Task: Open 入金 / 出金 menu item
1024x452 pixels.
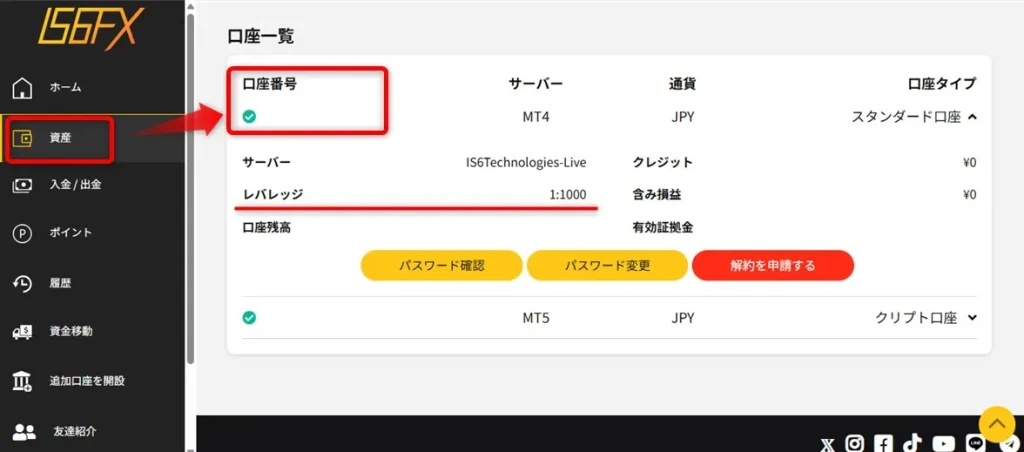Action: coord(76,186)
